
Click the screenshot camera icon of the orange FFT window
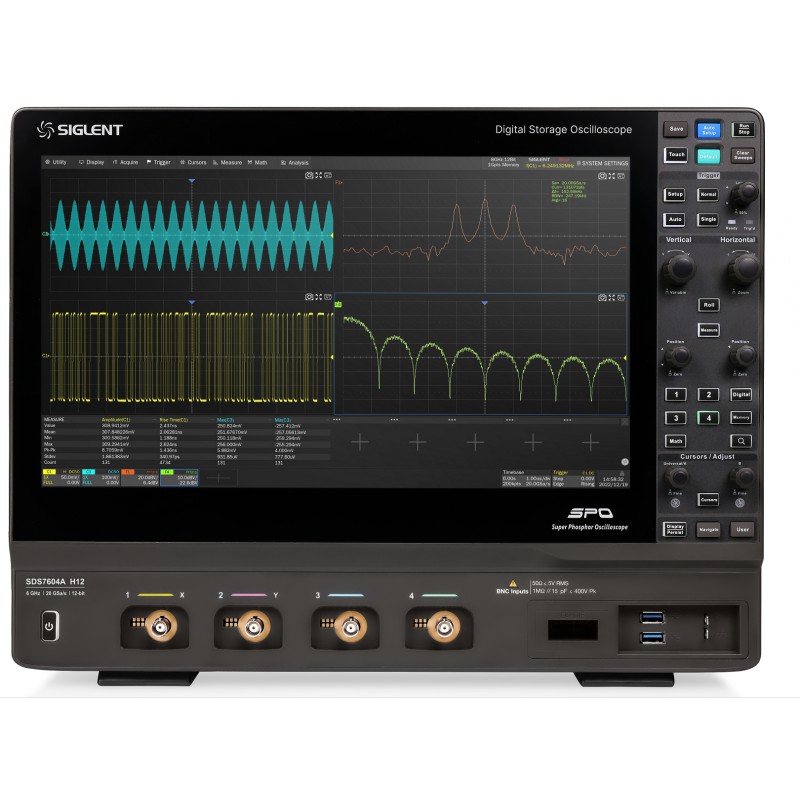(x=602, y=176)
